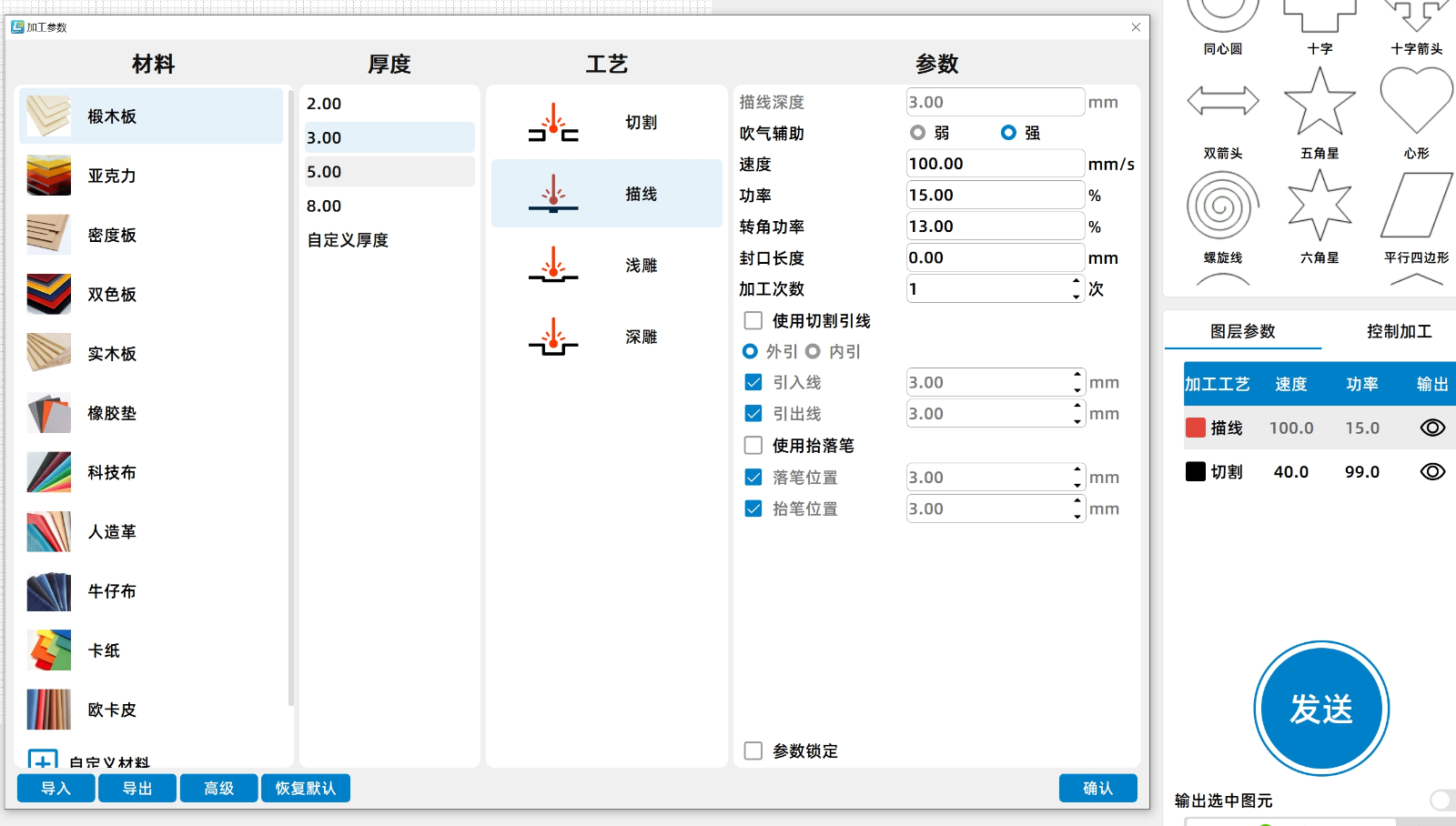The height and width of the screenshot is (826, 1456).
Task: Click the 恢复默认 button
Action: pos(306,788)
